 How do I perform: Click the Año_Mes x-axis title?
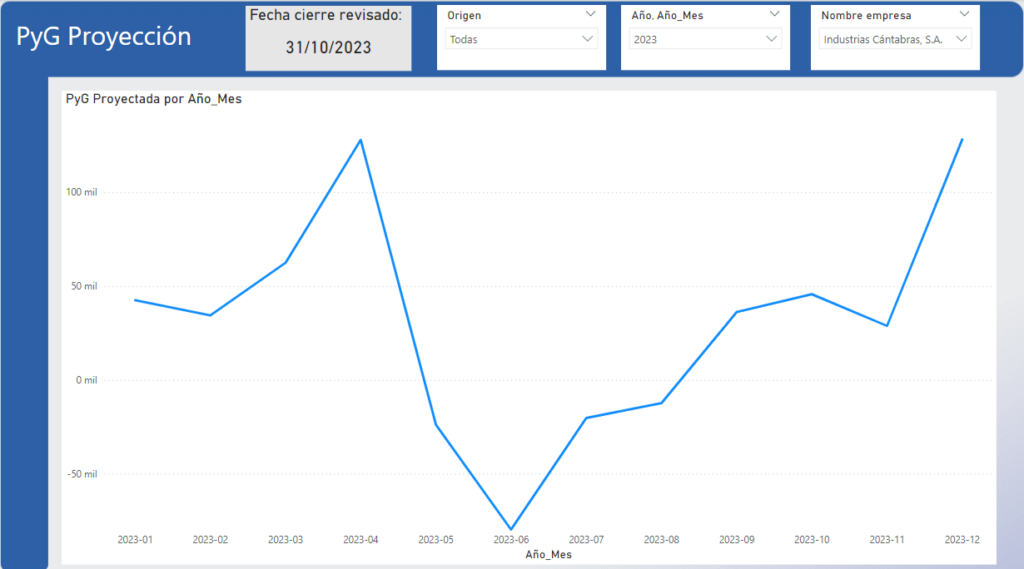coord(548,553)
